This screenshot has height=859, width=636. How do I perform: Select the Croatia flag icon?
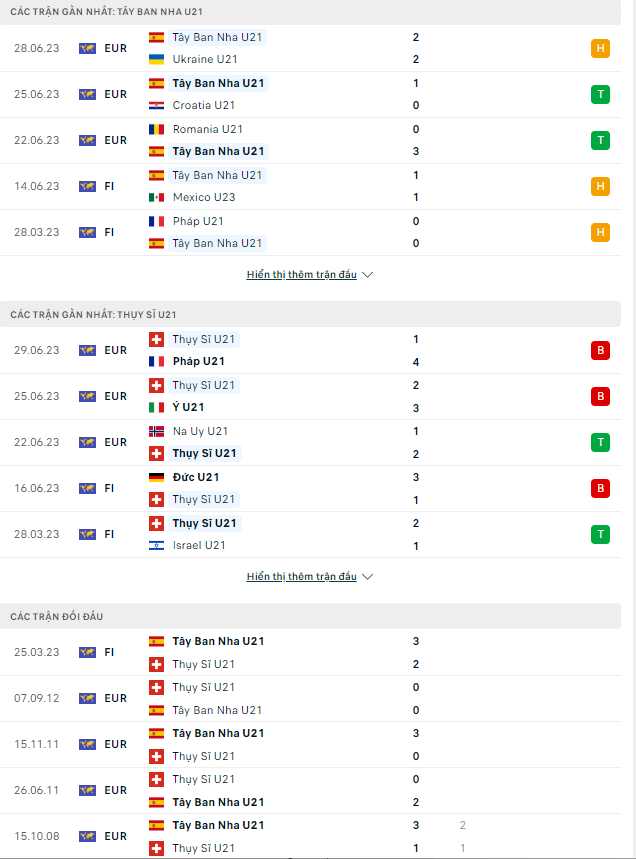154,105
